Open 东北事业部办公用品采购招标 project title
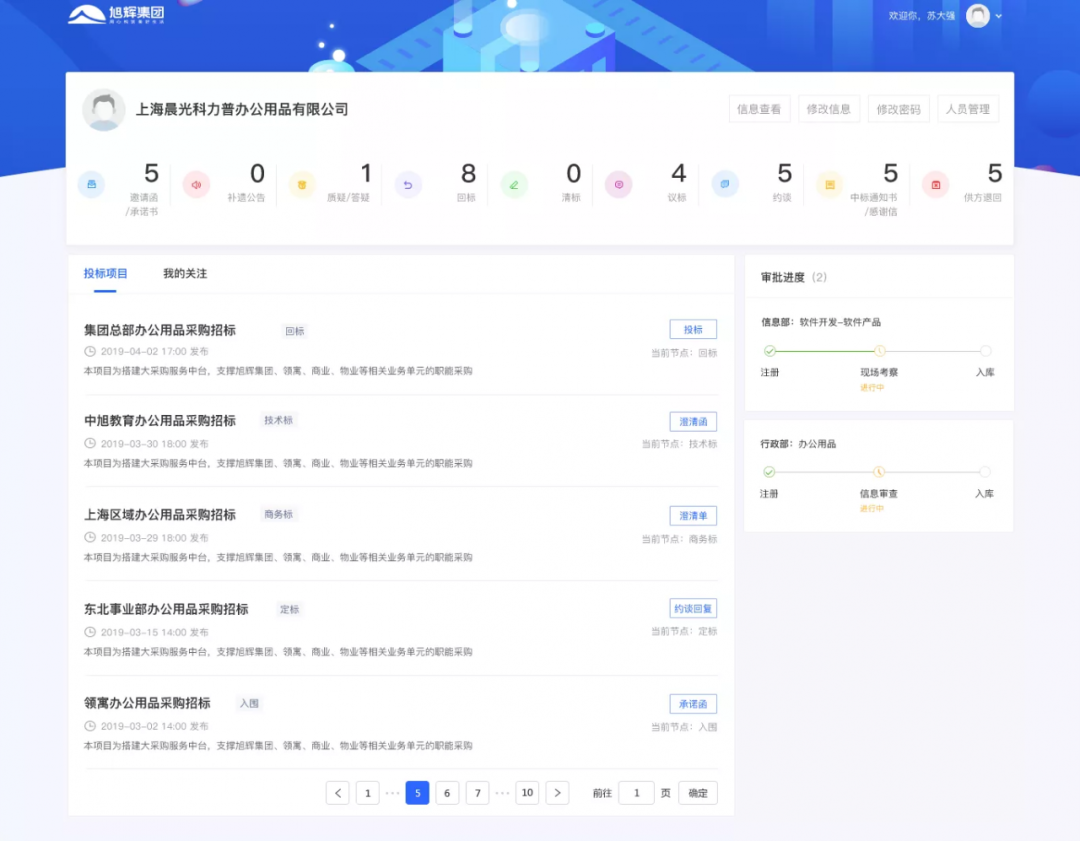This screenshot has height=841, width=1080. tap(166, 609)
